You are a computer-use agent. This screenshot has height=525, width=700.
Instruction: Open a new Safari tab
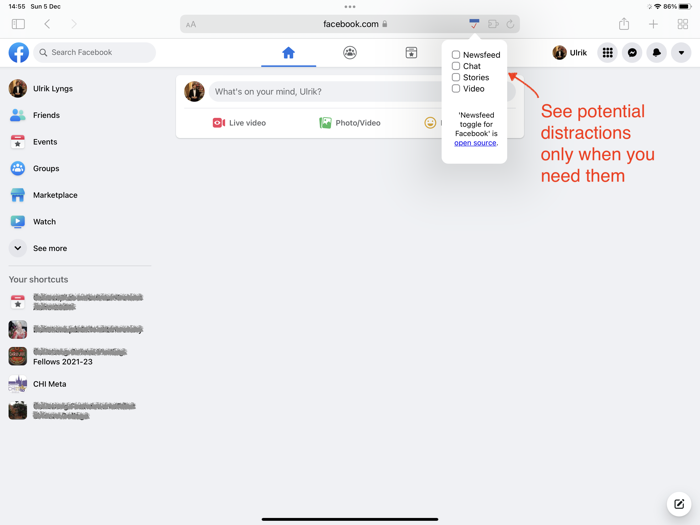(653, 24)
